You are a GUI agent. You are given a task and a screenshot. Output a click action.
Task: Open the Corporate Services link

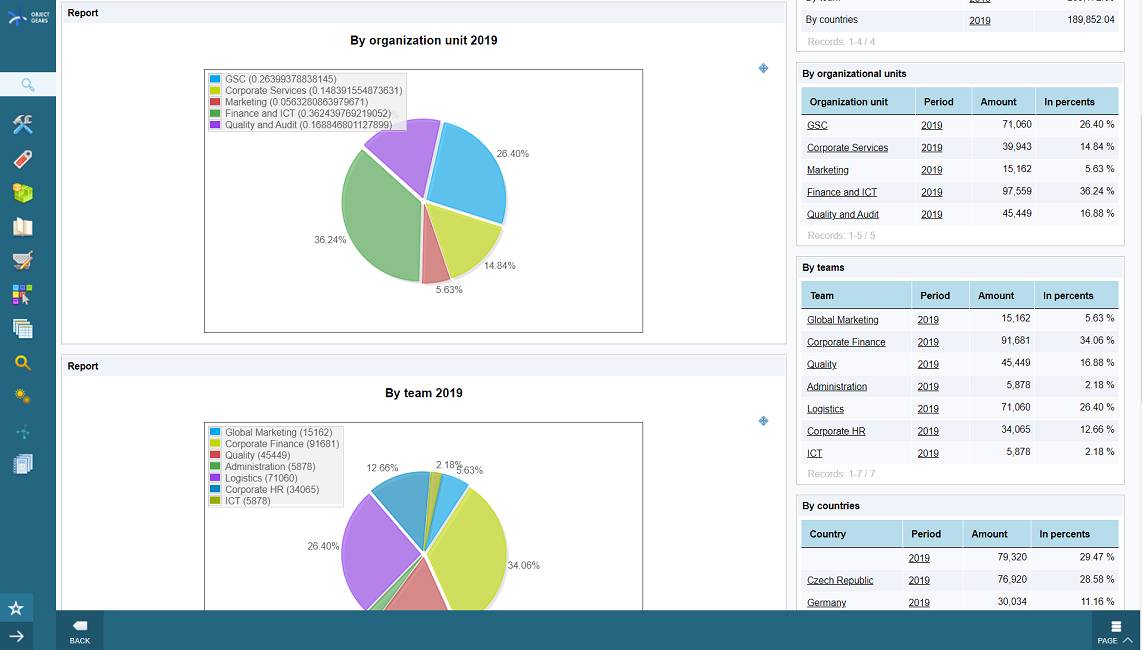coord(847,148)
